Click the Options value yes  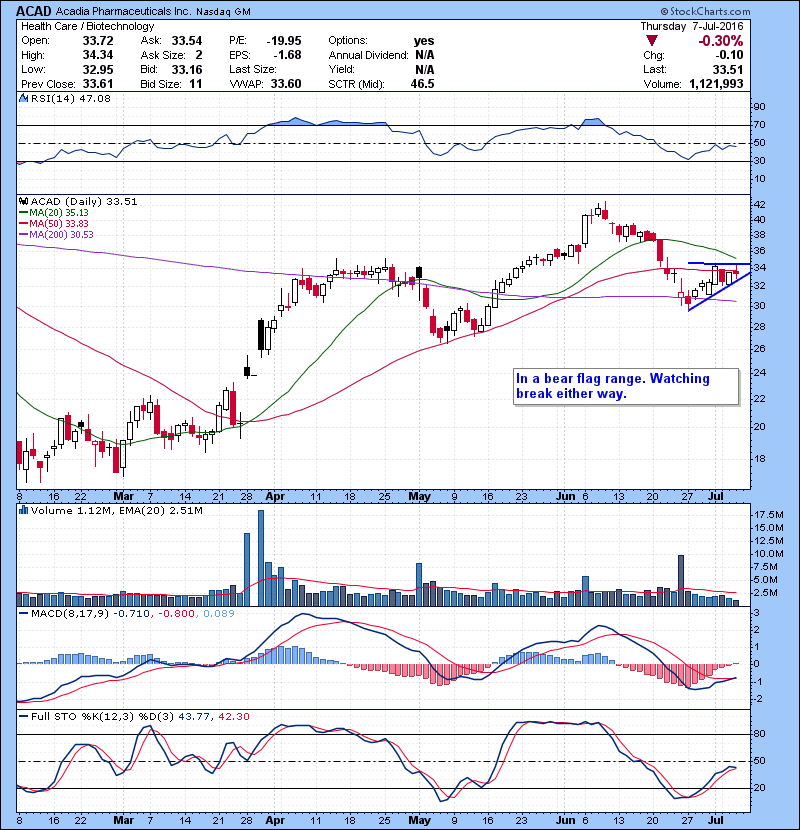(424, 41)
